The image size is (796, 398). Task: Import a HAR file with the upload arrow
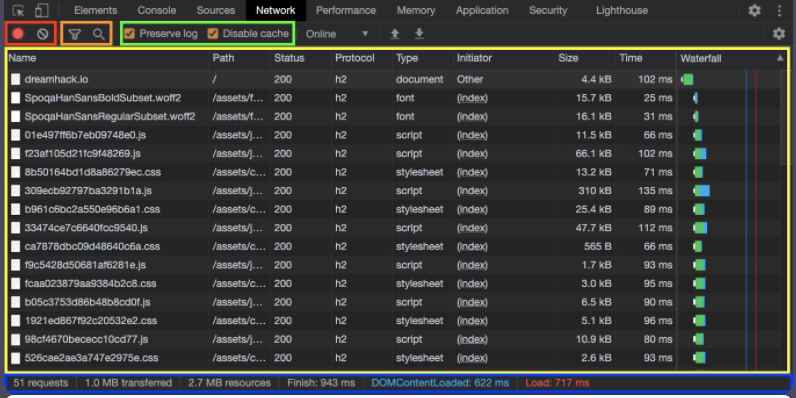click(x=394, y=34)
